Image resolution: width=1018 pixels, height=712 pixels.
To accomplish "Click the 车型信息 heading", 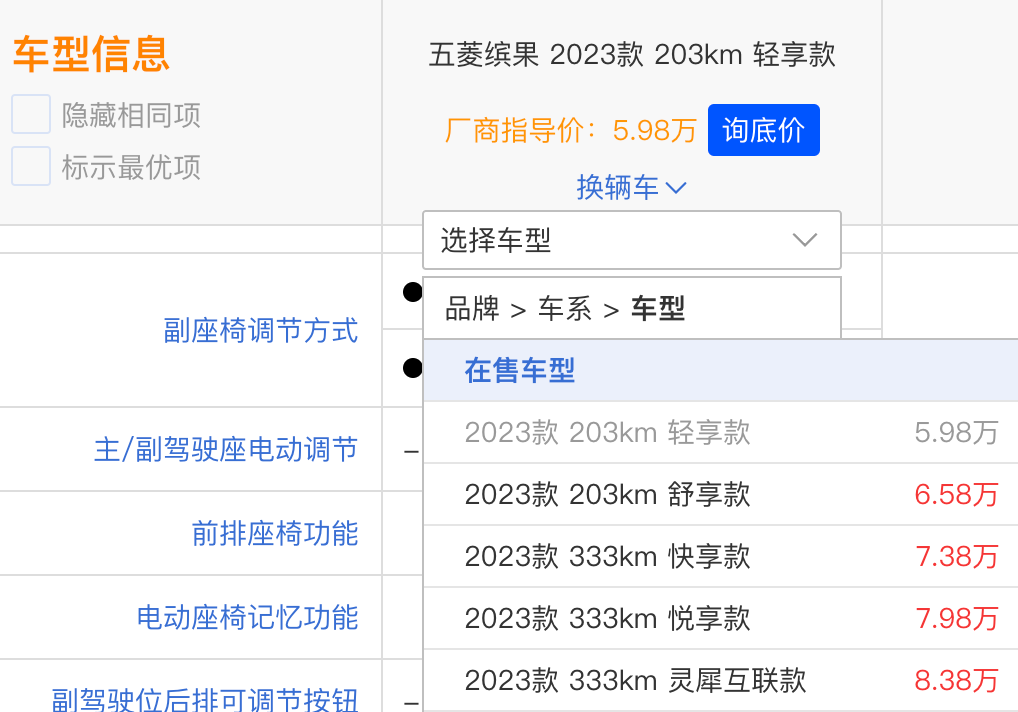I will coord(92,54).
